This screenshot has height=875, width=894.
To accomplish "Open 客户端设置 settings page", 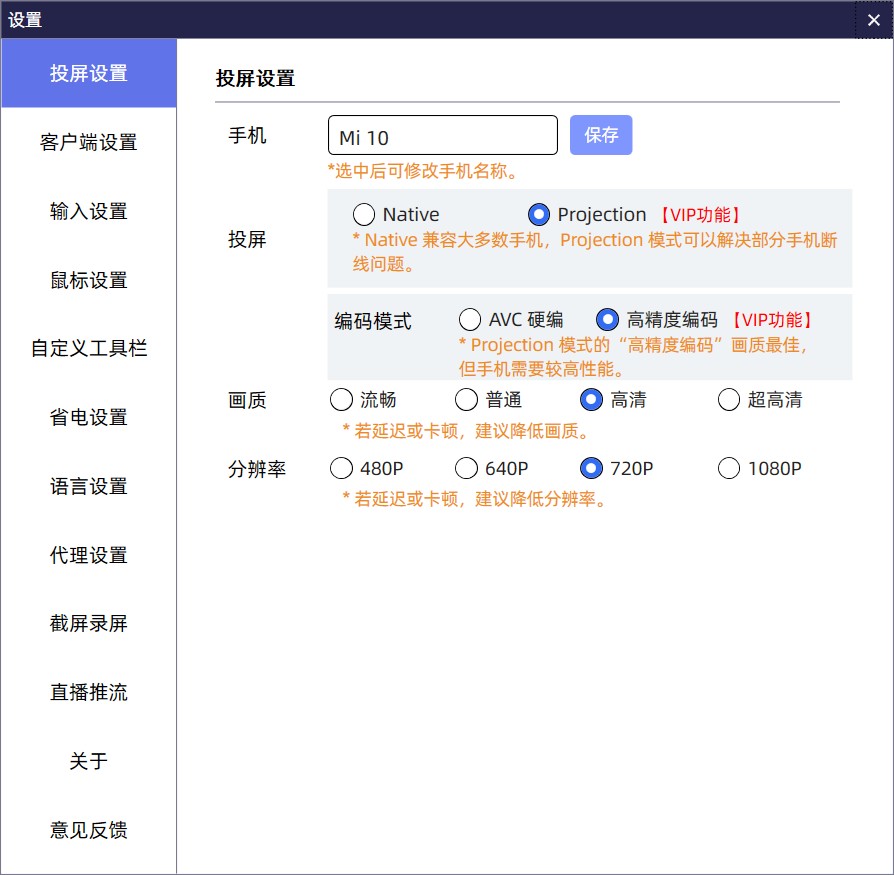I will coord(88,142).
